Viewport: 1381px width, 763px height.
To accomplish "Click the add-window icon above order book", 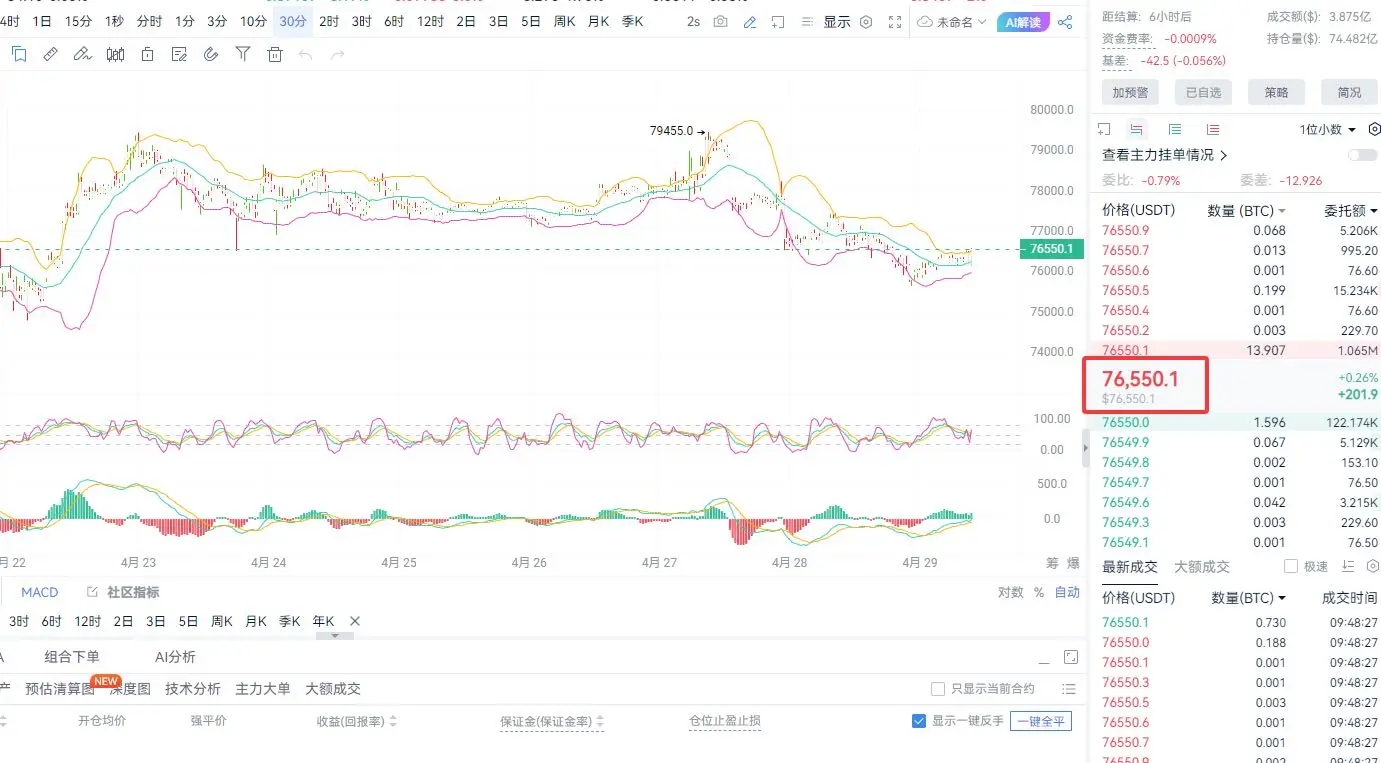I will [1104, 129].
